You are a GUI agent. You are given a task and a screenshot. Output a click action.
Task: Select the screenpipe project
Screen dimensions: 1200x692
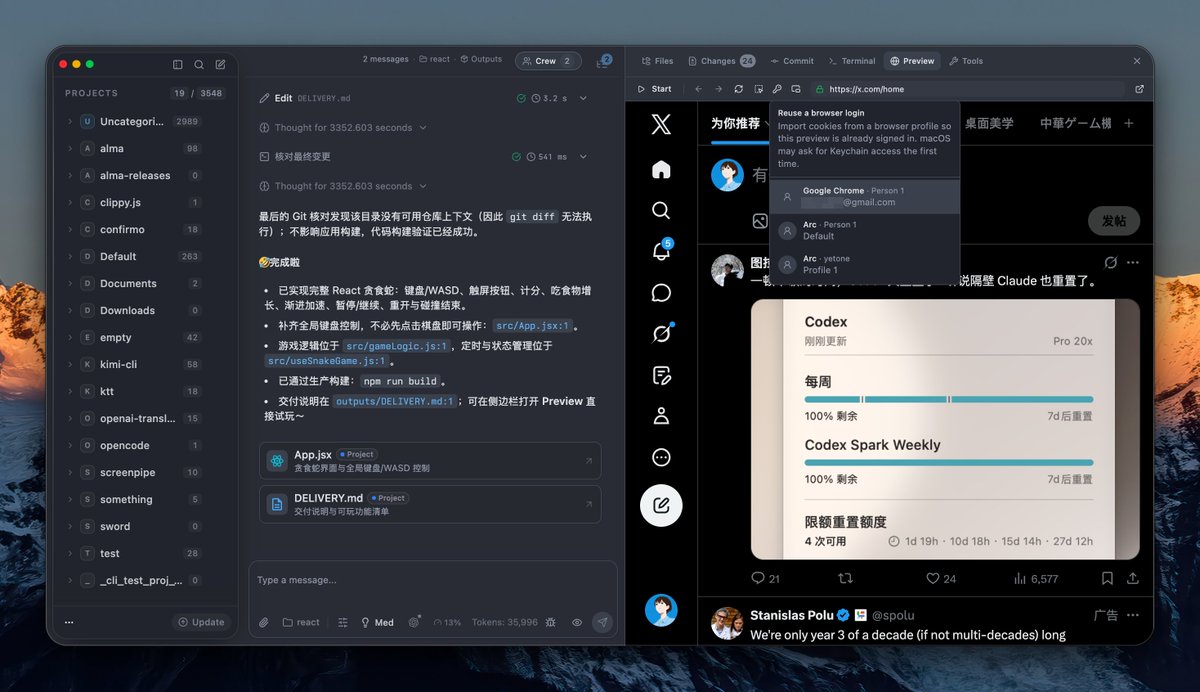coord(135,472)
